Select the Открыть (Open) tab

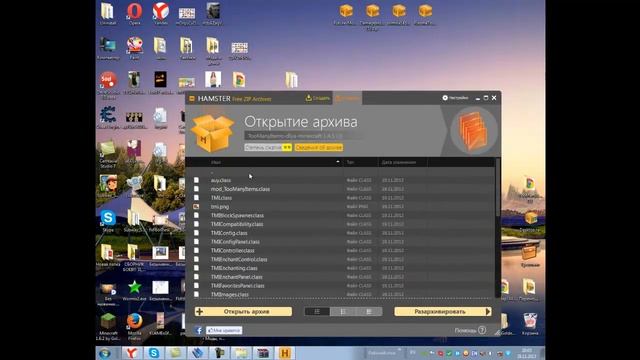348,98
